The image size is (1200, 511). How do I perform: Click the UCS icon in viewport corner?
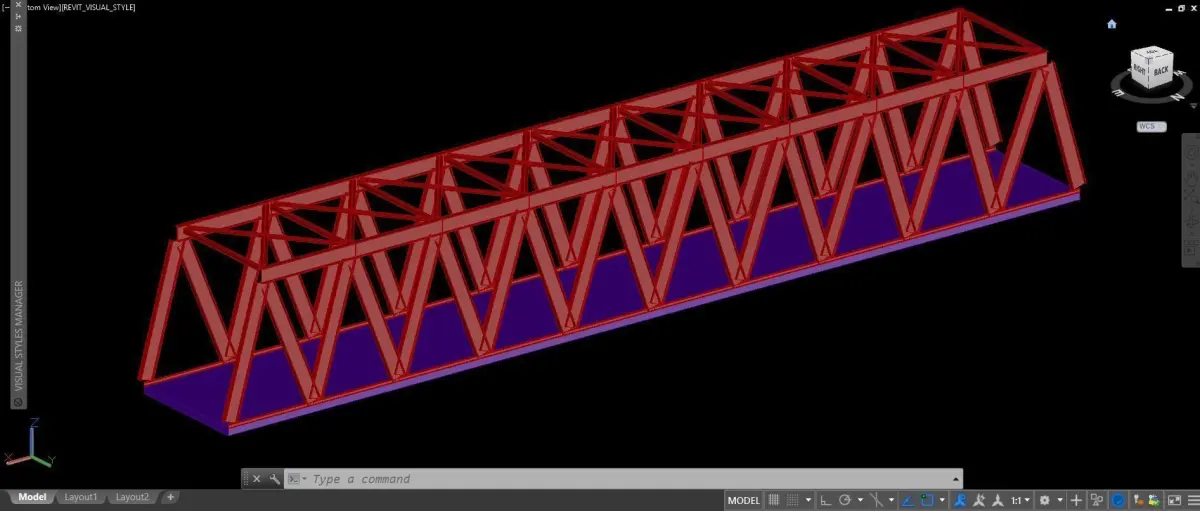tap(30, 443)
